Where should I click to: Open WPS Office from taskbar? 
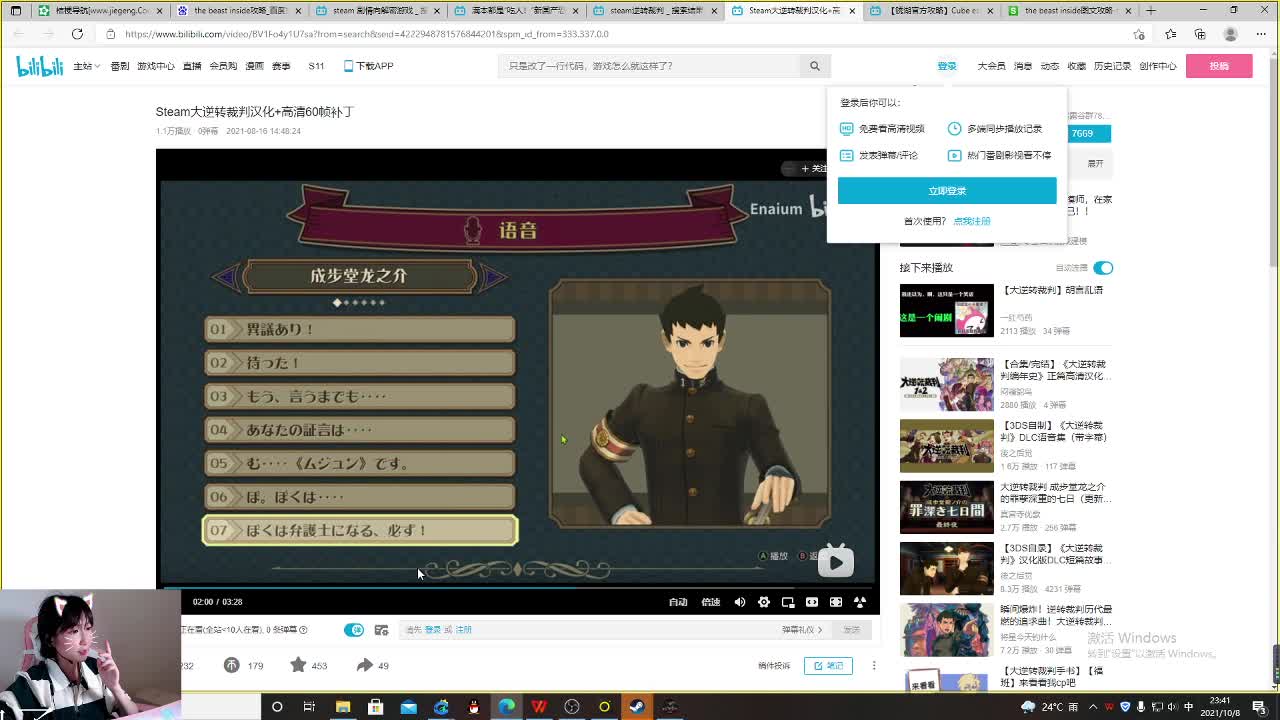(539, 707)
